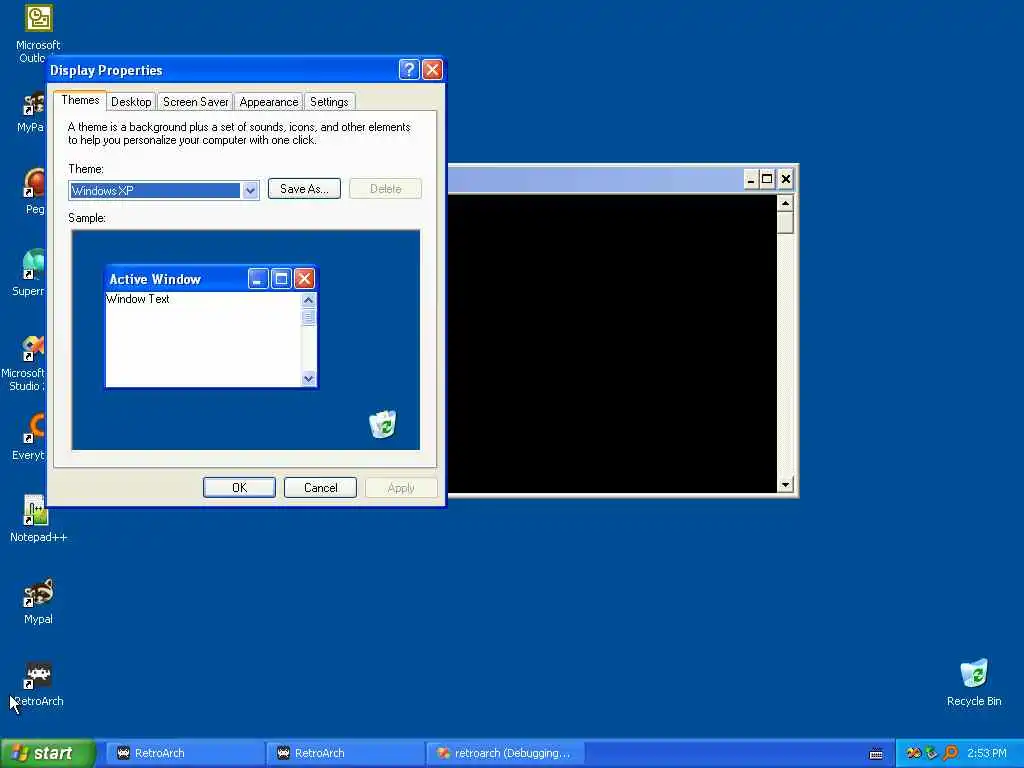Screen dimensions: 1024x768
Task: Open the Start menu
Action: click(x=47, y=753)
